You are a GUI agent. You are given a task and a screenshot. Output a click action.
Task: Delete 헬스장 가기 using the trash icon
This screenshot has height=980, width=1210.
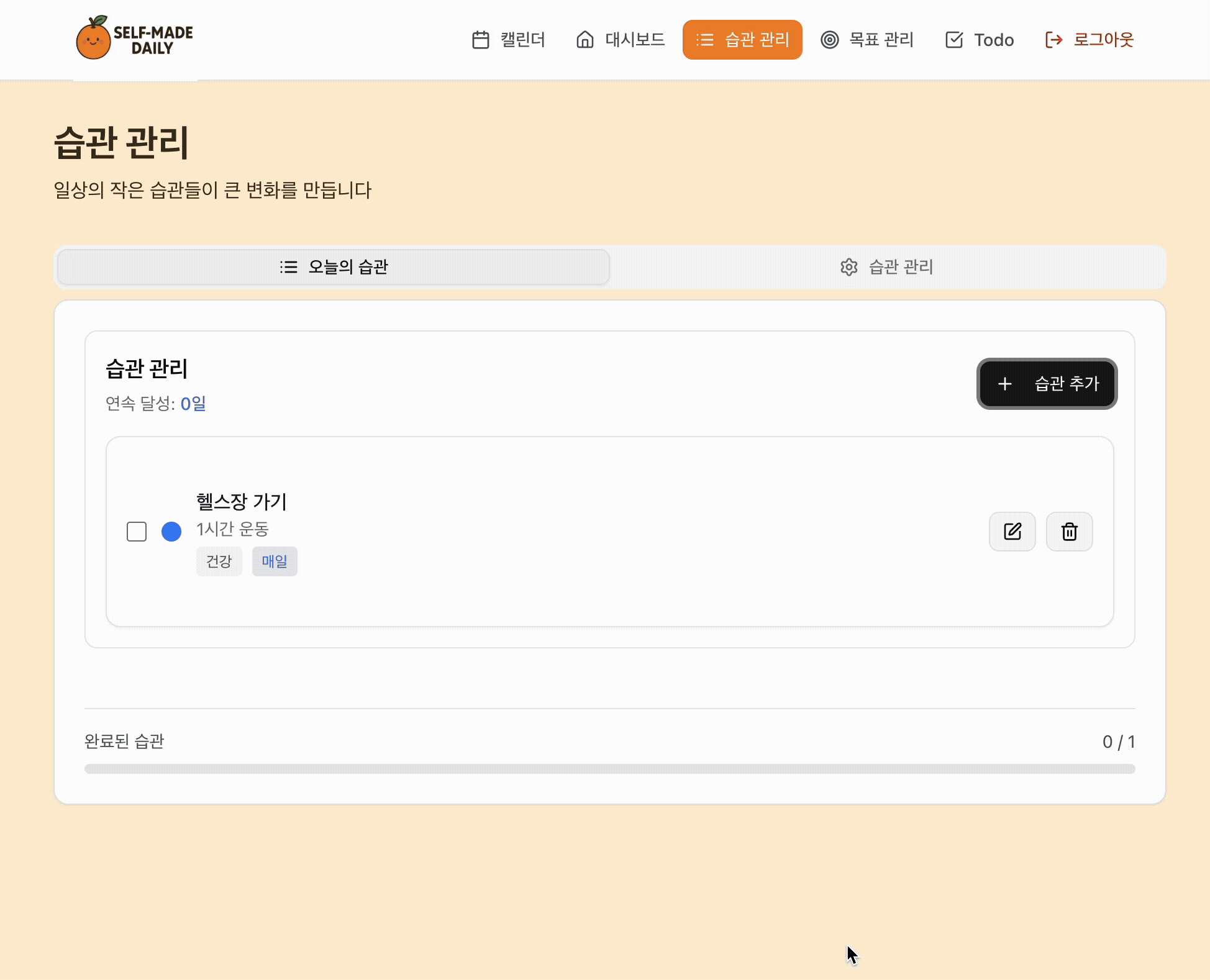pyautogui.click(x=1069, y=532)
